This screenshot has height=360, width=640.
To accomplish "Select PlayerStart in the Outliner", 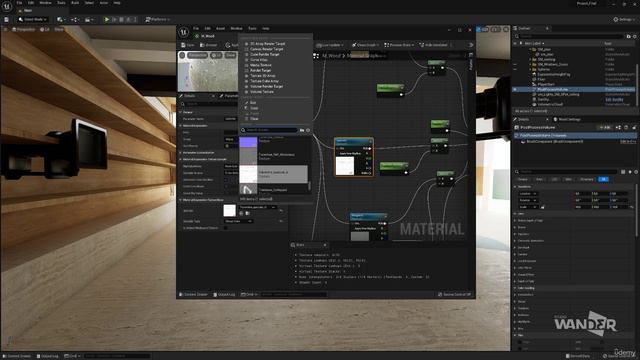I will tap(545, 84).
